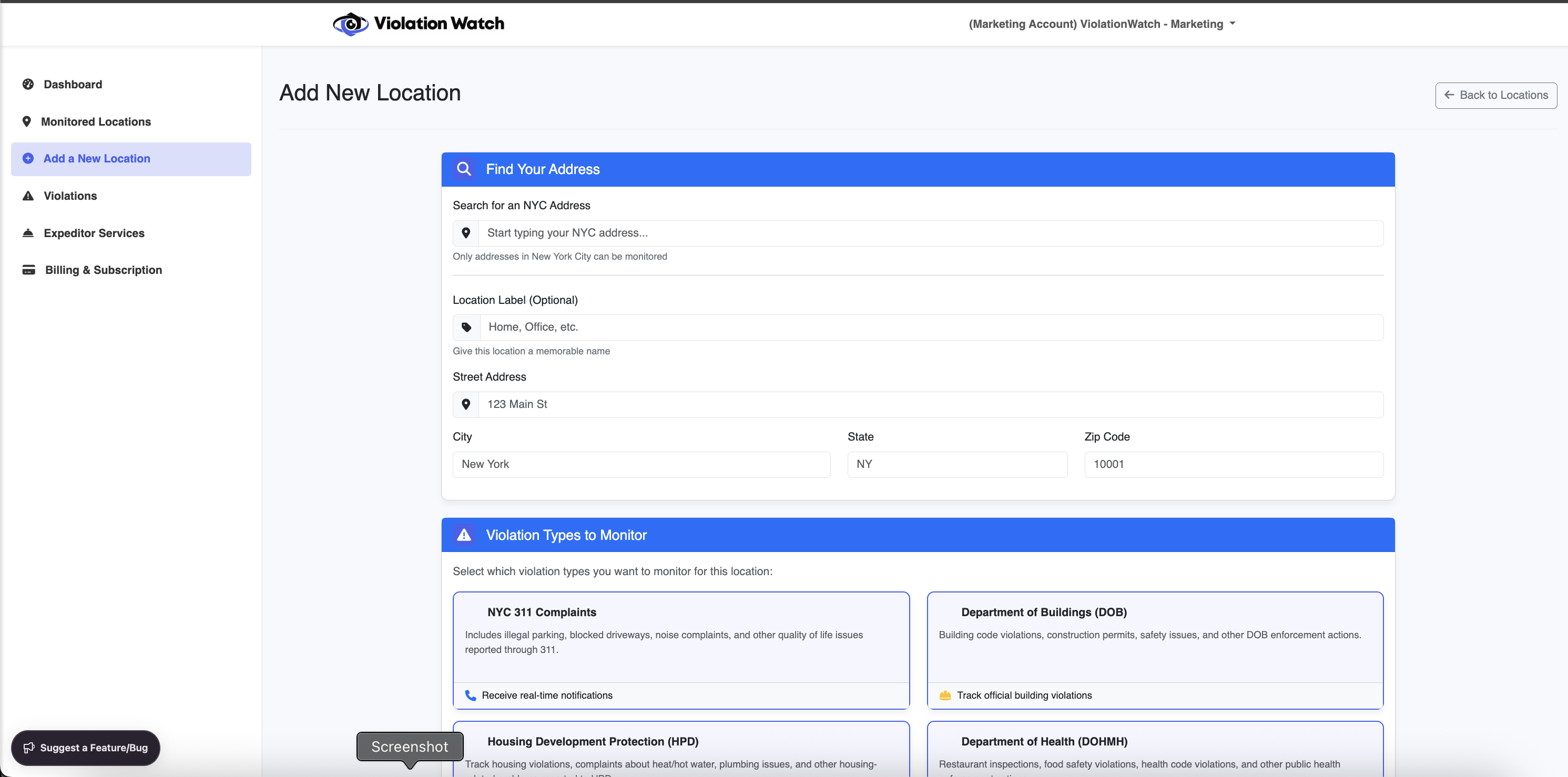Click the tag icon in Location Label field
The width and height of the screenshot is (1568, 777).
click(466, 328)
